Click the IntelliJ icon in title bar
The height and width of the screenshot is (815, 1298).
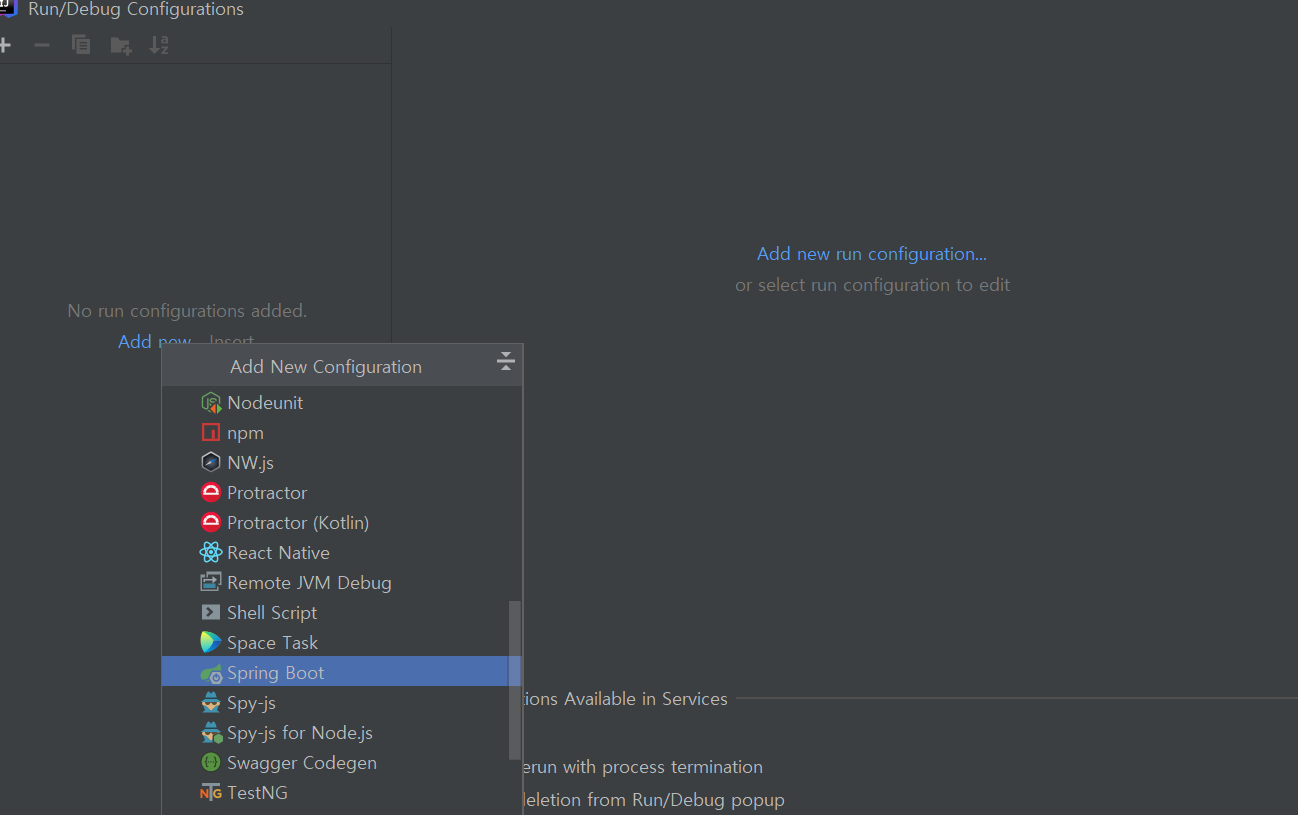(8, 9)
